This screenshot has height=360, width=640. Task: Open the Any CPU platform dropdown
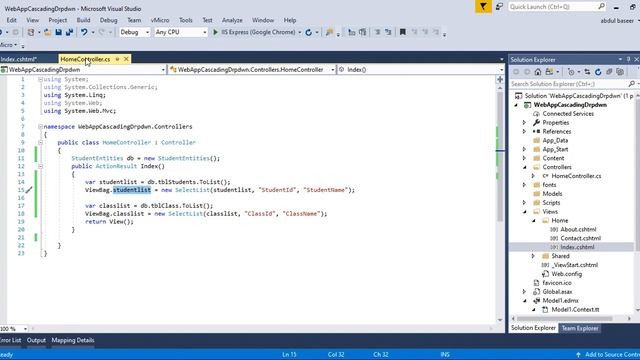(204, 32)
